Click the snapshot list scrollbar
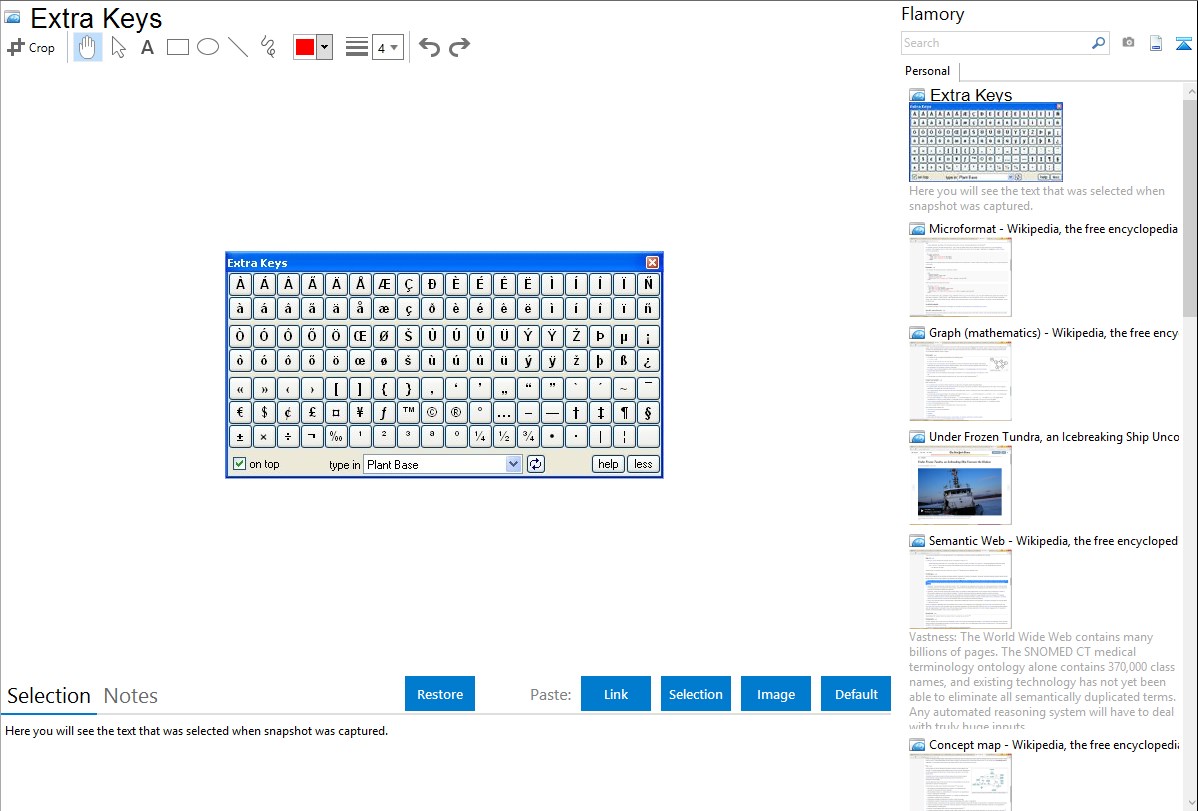This screenshot has width=1198, height=811. pos(1190,206)
